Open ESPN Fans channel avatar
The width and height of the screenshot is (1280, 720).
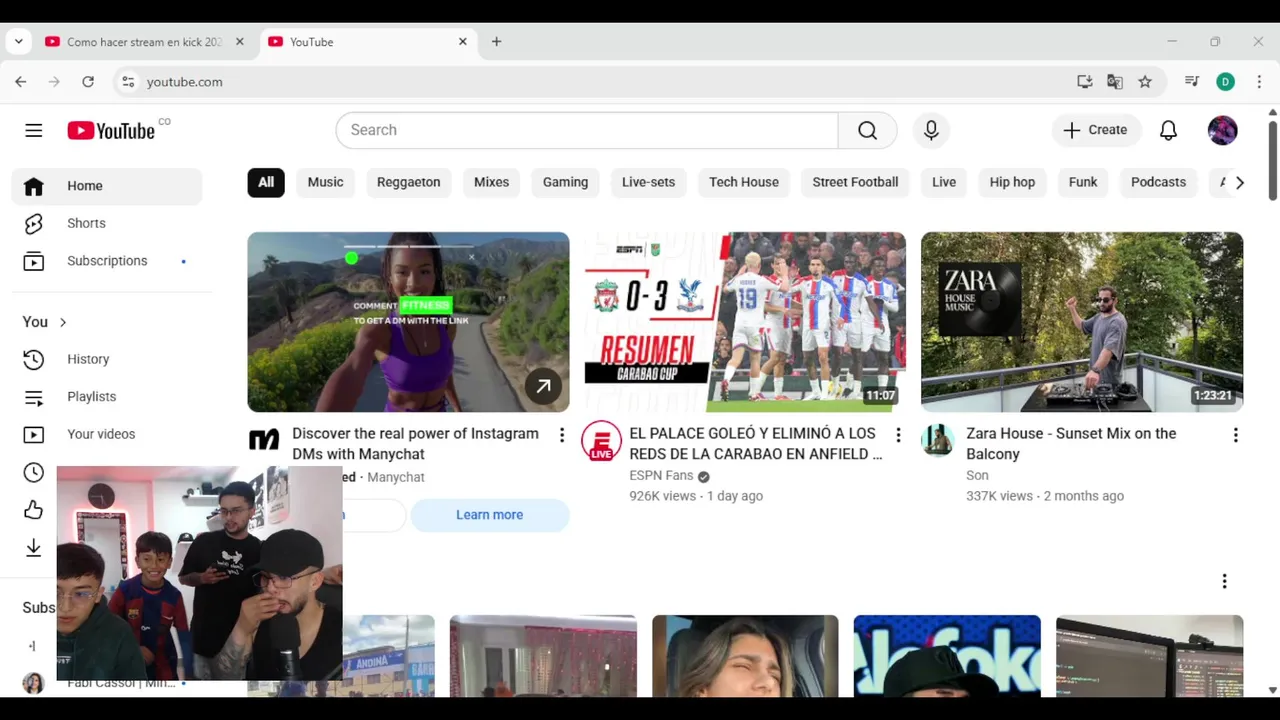[601, 441]
